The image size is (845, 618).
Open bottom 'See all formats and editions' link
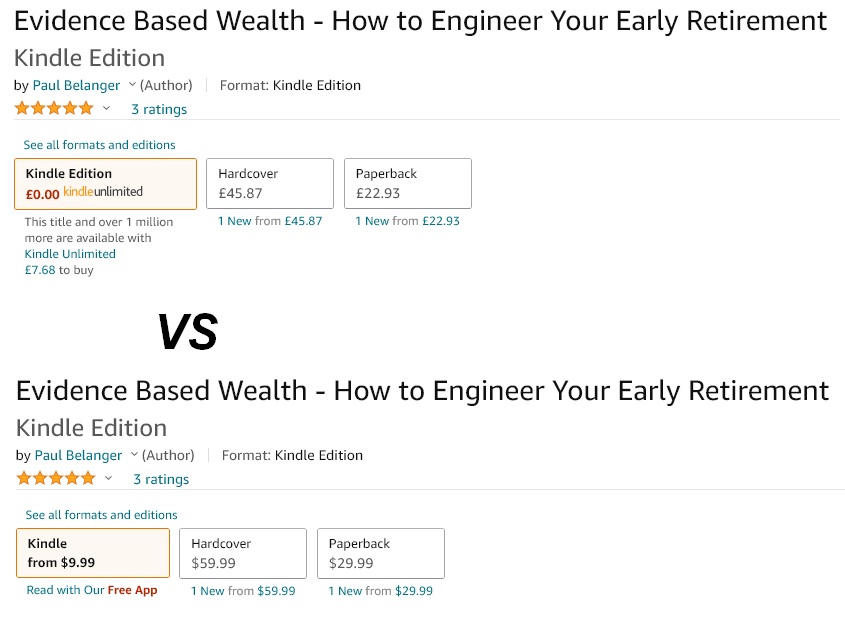tap(101, 515)
